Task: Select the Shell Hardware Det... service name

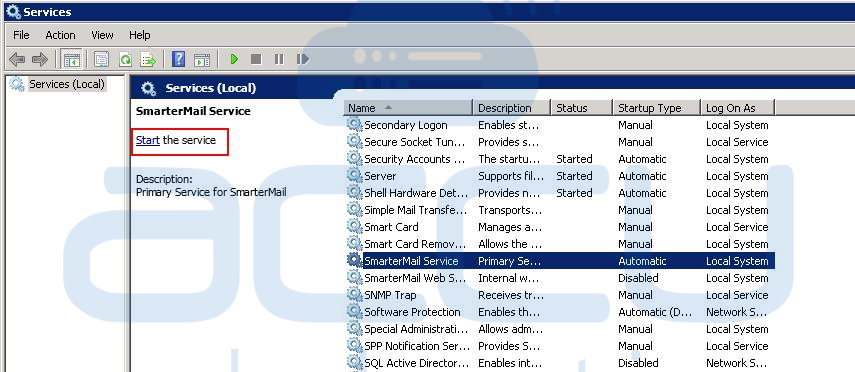Action: coord(416,193)
